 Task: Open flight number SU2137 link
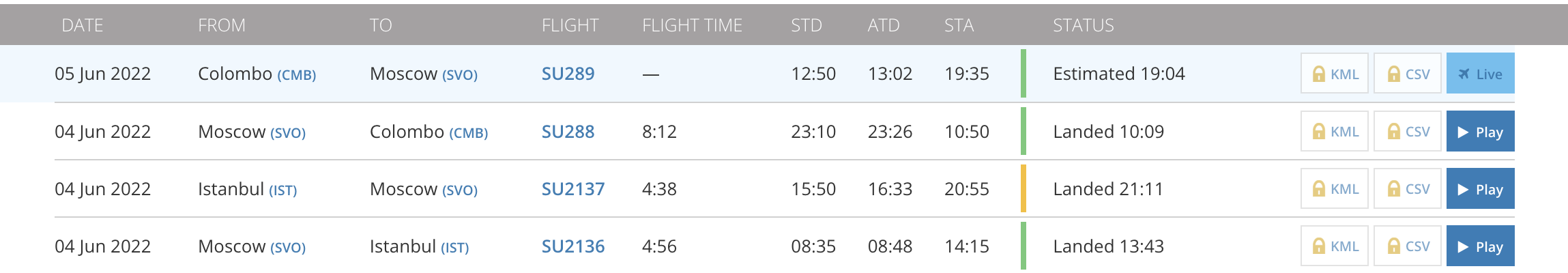click(x=572, y=189)
